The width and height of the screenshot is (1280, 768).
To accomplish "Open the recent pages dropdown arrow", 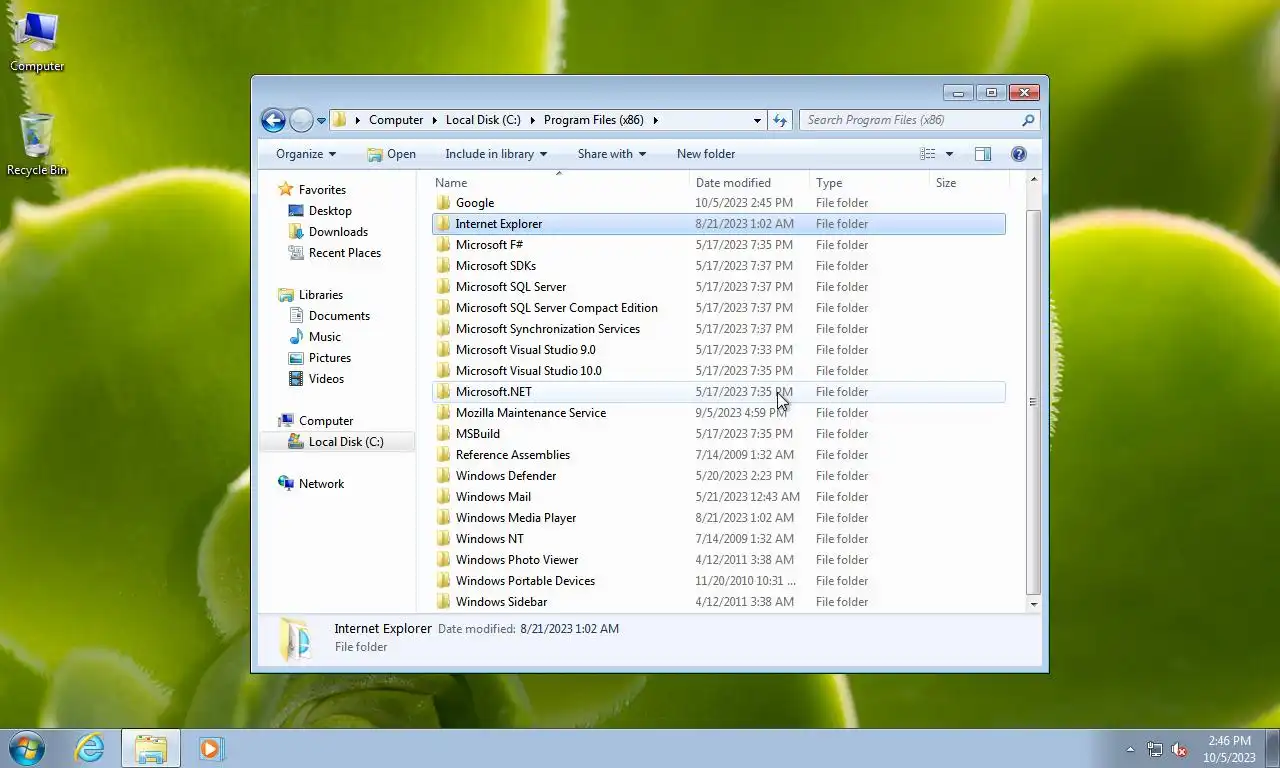I will (x=321, y=120).
